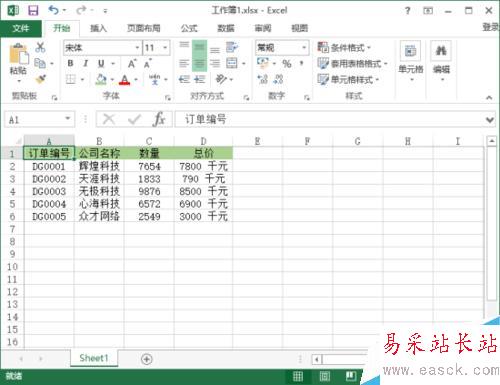
Task: Cut selection with scissors icon
Action: click(40, 47)
